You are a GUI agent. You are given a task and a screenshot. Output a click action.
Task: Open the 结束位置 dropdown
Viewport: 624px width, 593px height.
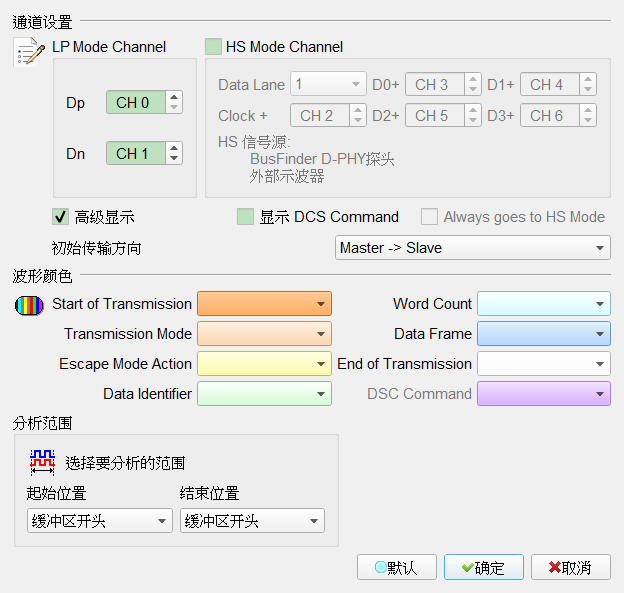[x=252, y=521]
